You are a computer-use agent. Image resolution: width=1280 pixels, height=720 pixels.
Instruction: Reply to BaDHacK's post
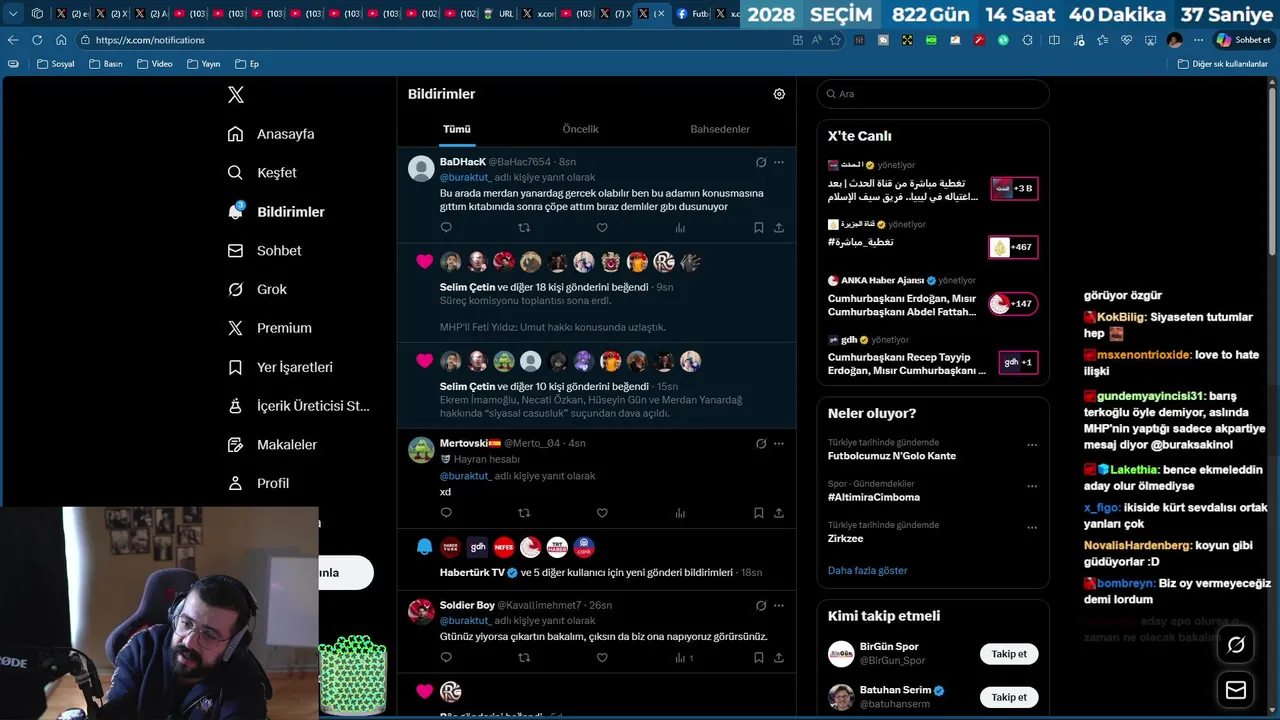pyautogui.click(x=446, y=228)
